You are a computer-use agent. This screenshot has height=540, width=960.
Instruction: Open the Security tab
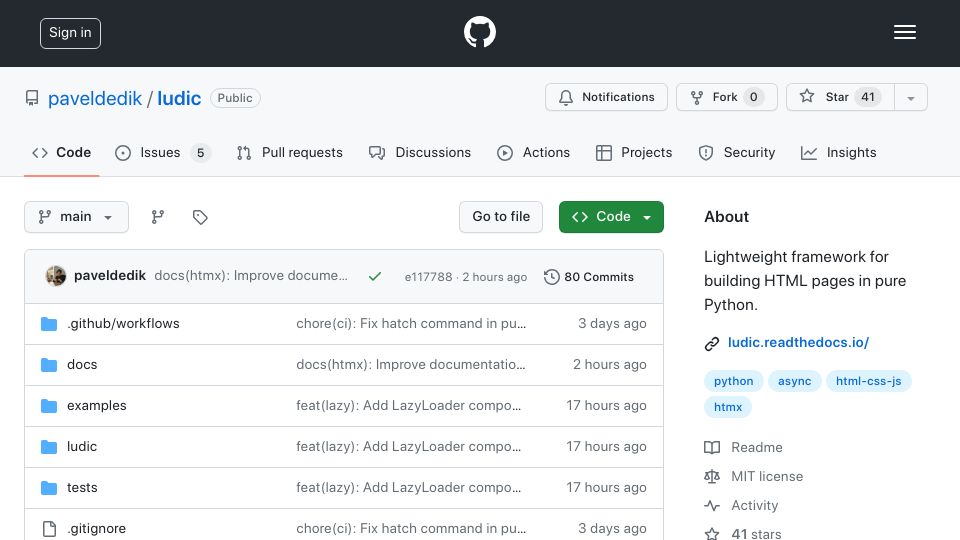(x=737, y=152)
